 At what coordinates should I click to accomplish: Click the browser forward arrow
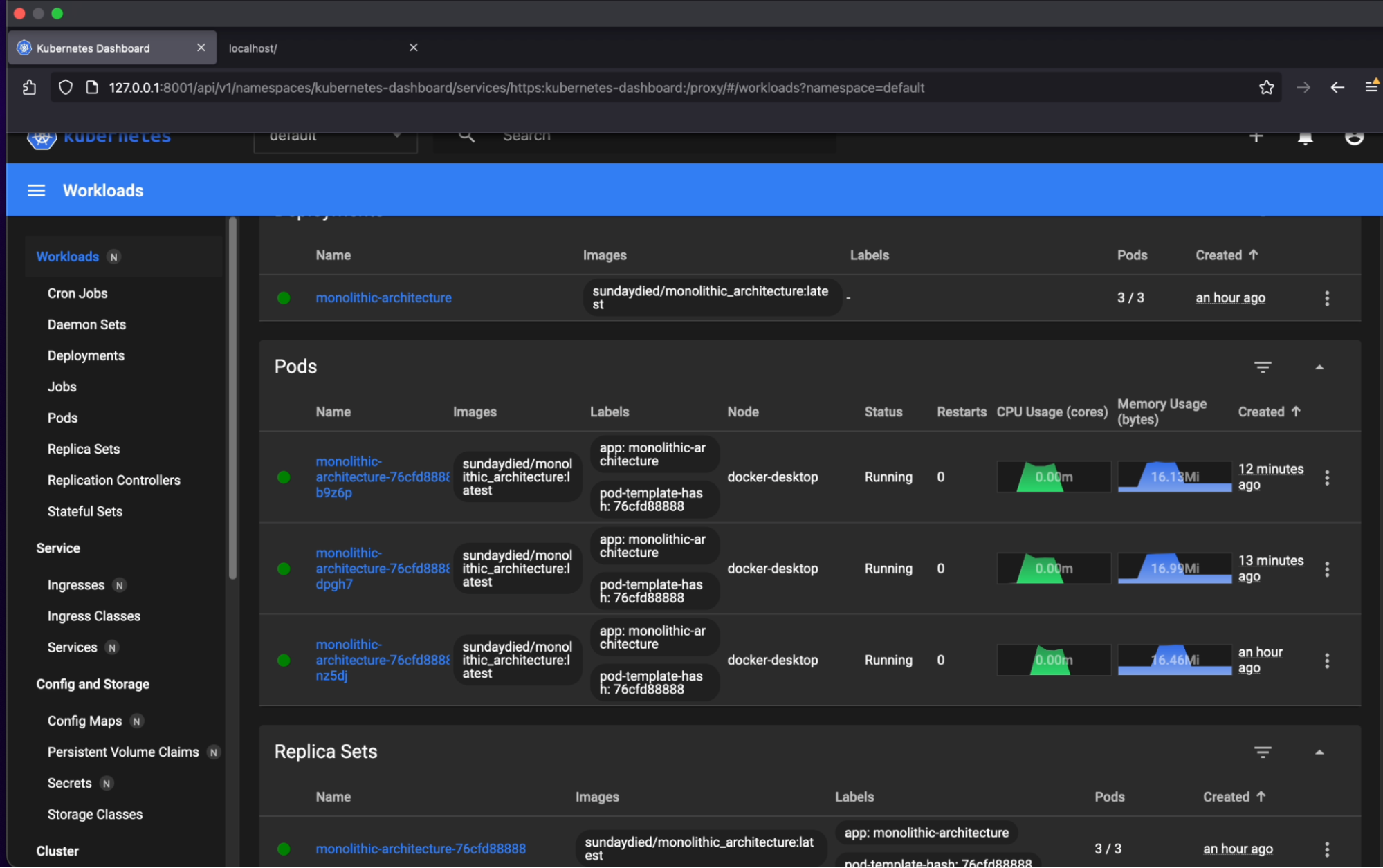(x=1303, y=87)
